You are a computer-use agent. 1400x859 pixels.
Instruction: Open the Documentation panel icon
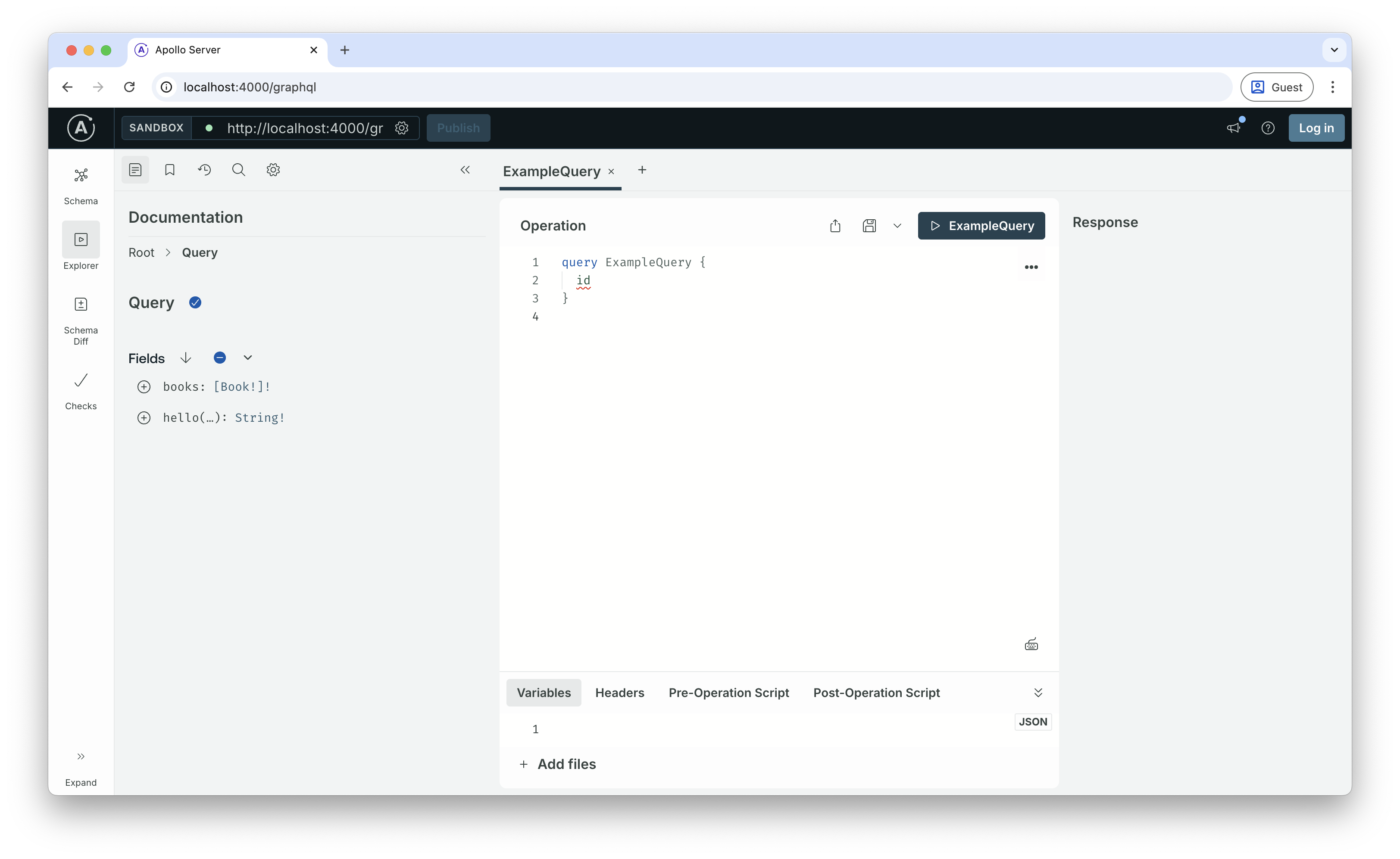(x=135, y=170)
